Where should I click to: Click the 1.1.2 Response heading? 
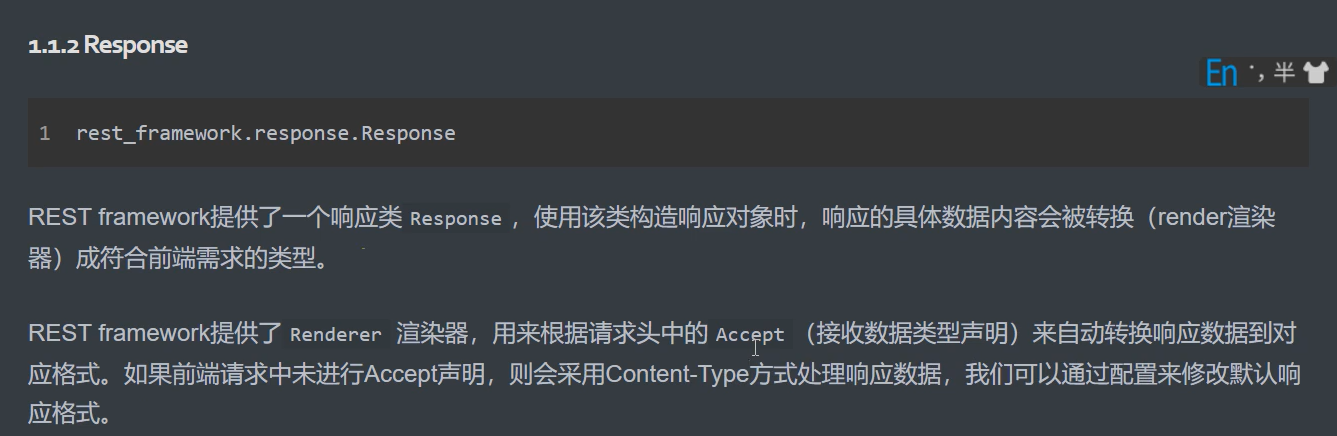108,46
